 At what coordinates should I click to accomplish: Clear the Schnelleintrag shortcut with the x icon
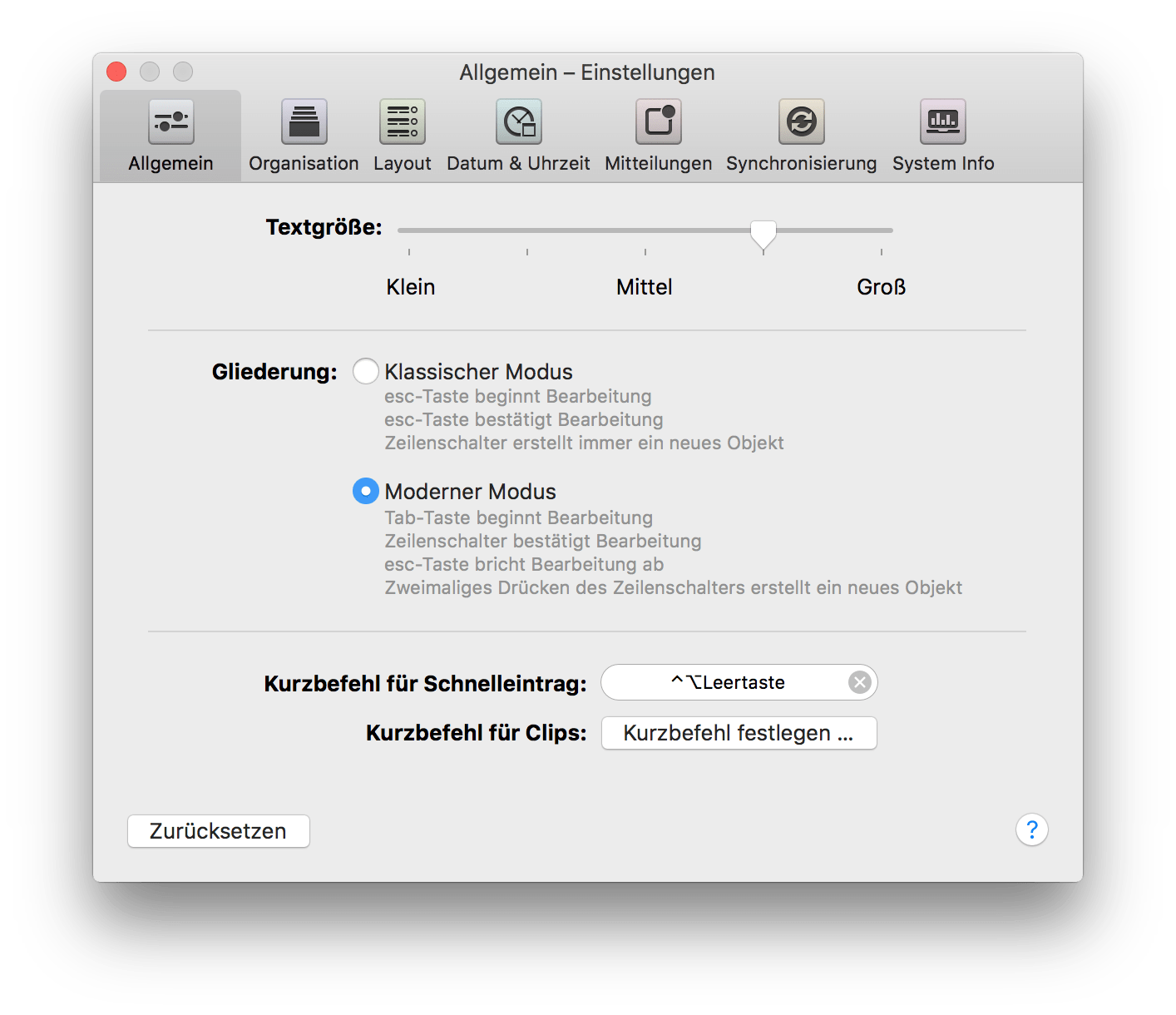[x=859, y=683]
